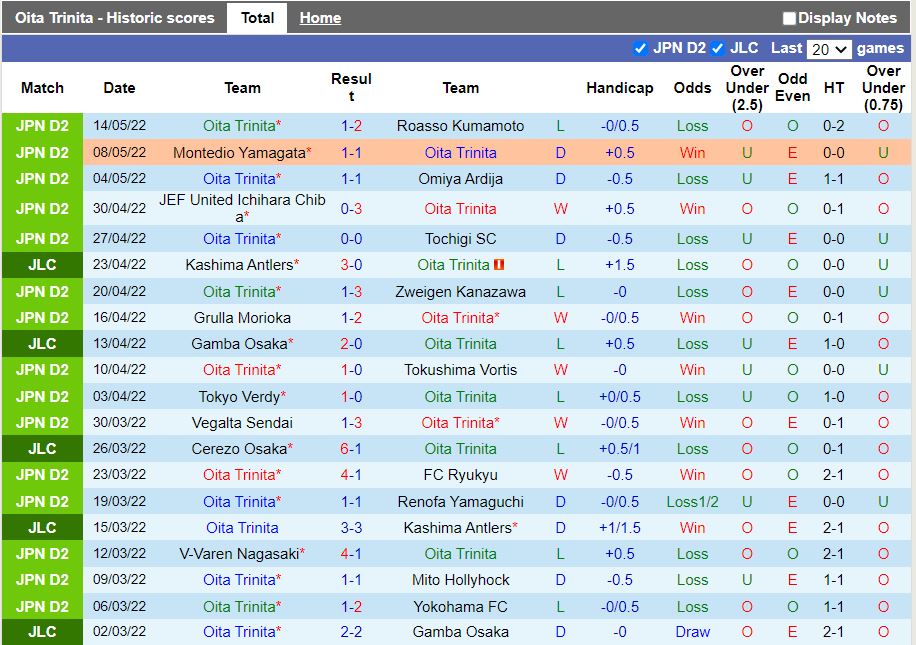The width and height of the screenshot is (916, 645).
Task: Select the JLC league cell on 23/04/22
Action: click(x=42, y=265)
